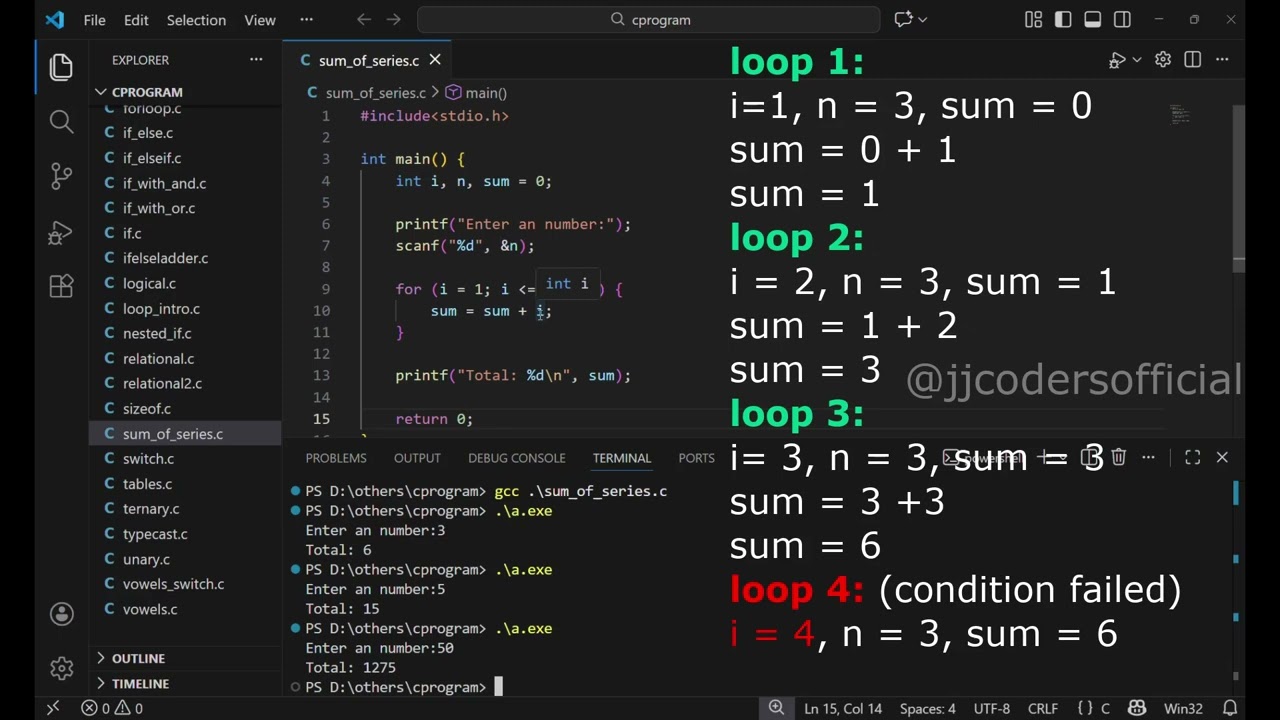Open Explorer panel More Actions ellipsis
This screenshot has width=1280, height=720.
[x=256, y=60]
